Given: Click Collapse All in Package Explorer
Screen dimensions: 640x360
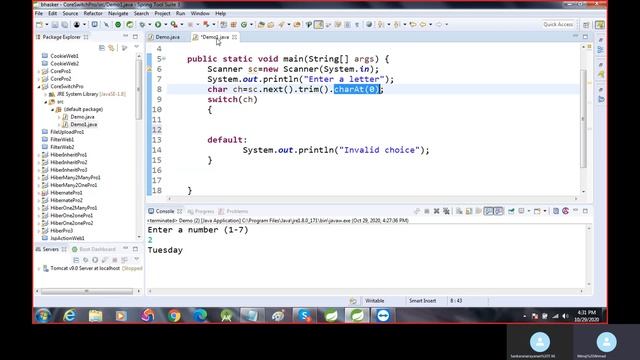Looking at the screenshot, I should pyautogui.click(x=102, y=48).
